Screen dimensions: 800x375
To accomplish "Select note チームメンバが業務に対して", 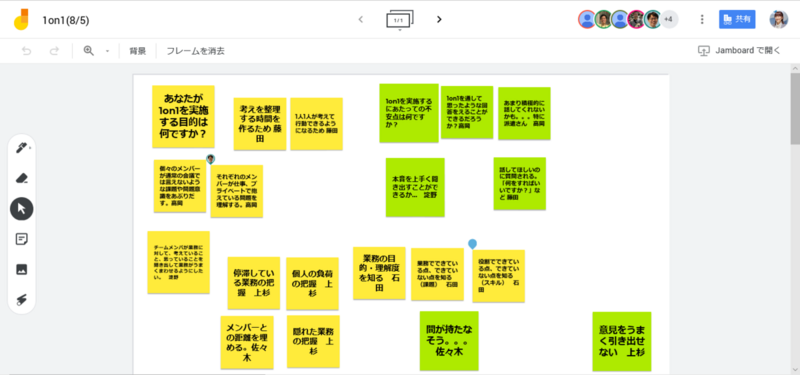I will point(179,262).
